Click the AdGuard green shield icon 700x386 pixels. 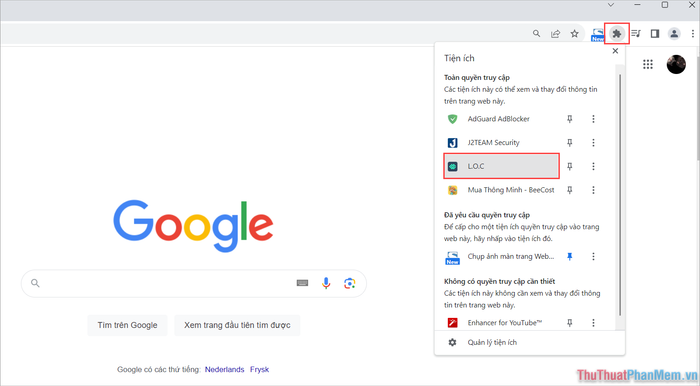coord(452,119)
